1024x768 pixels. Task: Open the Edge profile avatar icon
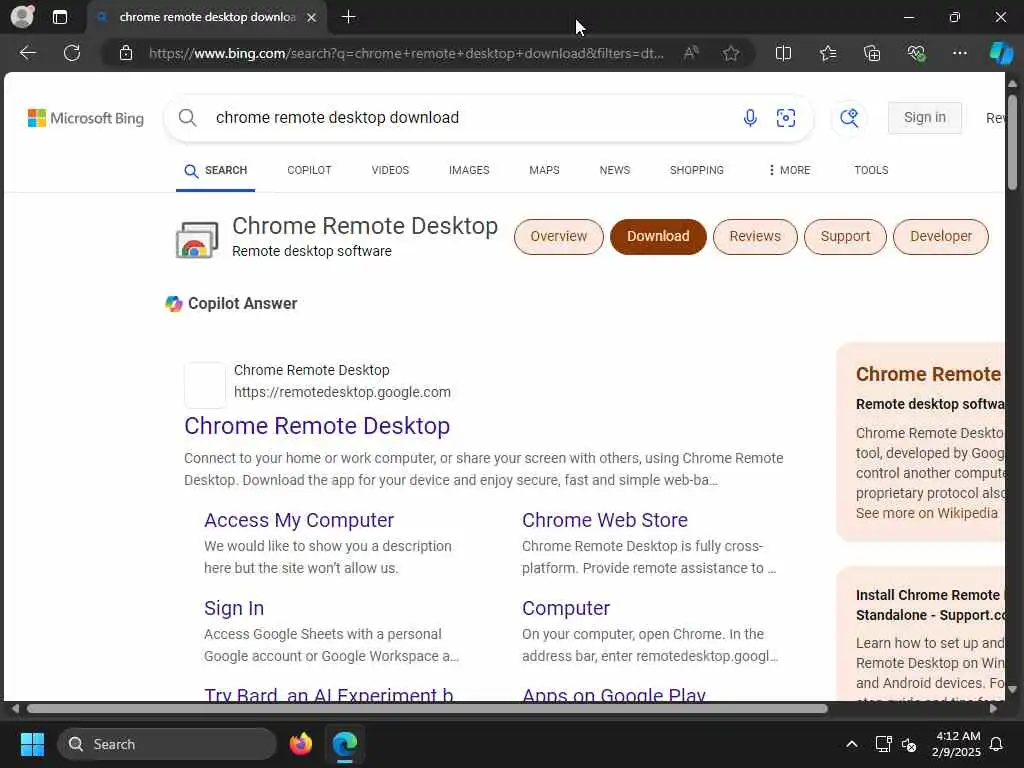pyautogui.click(x=22, y=16)
